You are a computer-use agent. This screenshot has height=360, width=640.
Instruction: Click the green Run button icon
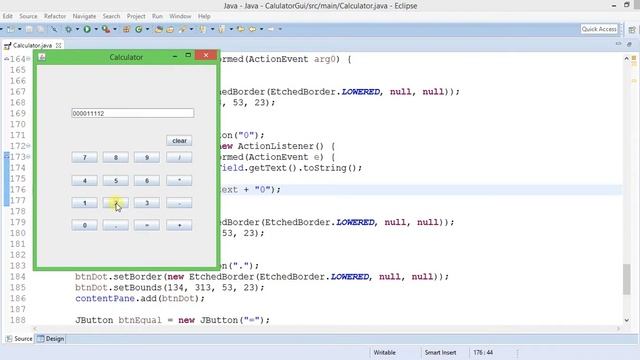[87, 29]
